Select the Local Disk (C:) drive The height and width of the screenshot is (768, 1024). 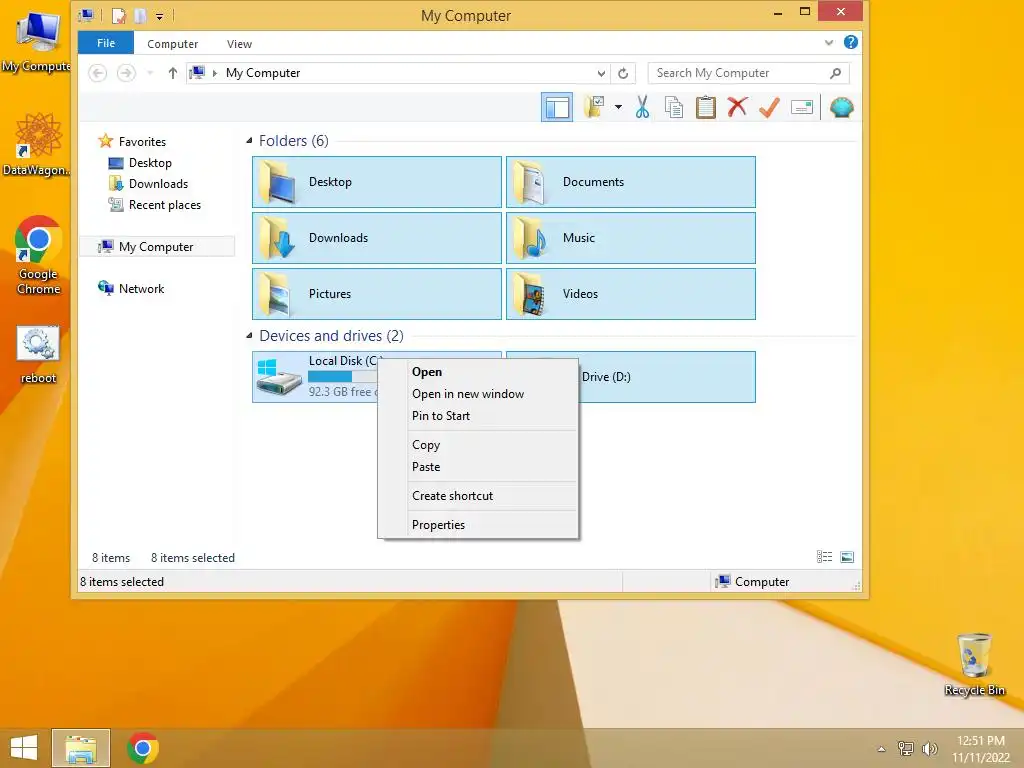pos(315,377)
